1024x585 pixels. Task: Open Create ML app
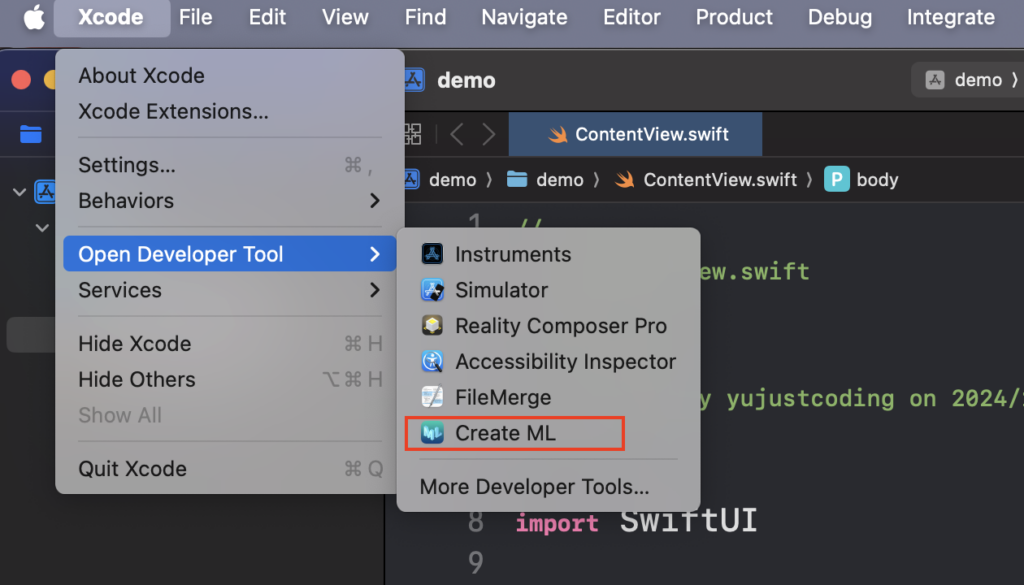pos(505,433)
